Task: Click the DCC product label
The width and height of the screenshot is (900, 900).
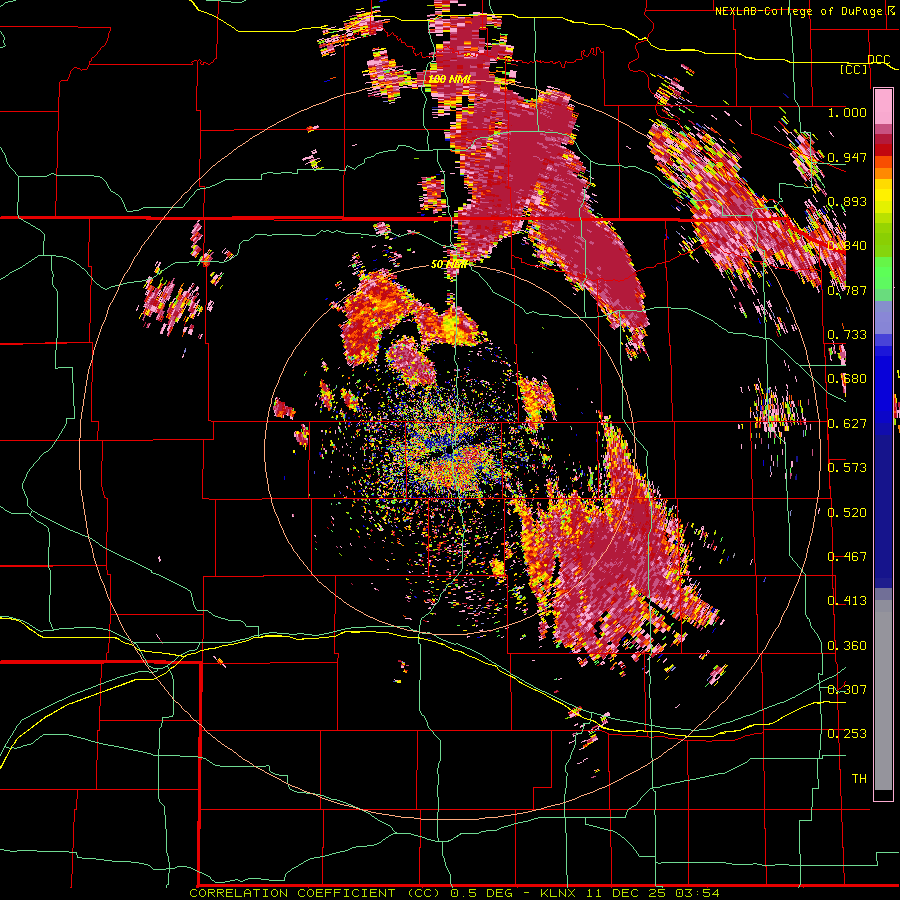Action: tap(879, 60)
